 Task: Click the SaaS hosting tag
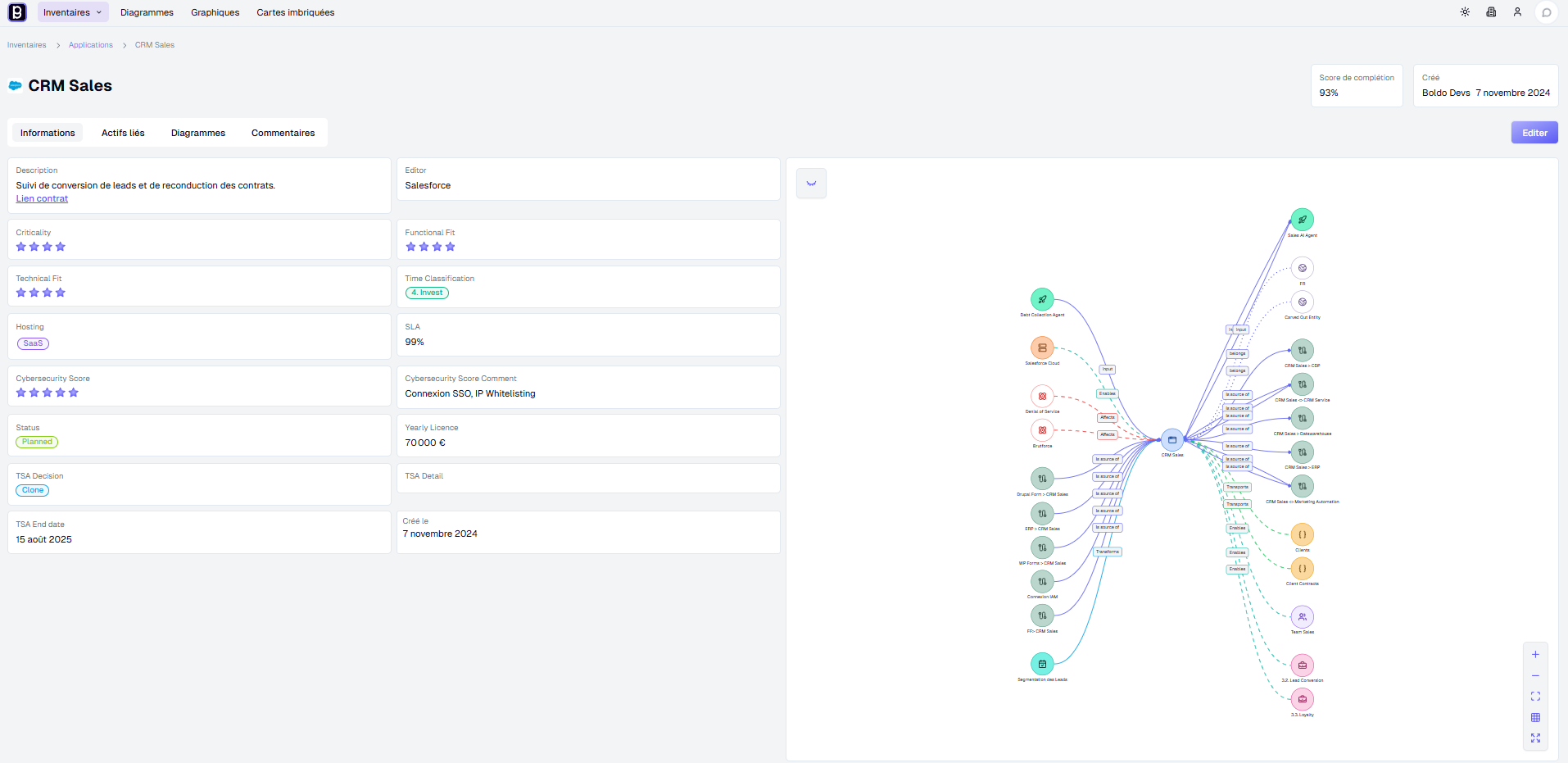point(33,343)
